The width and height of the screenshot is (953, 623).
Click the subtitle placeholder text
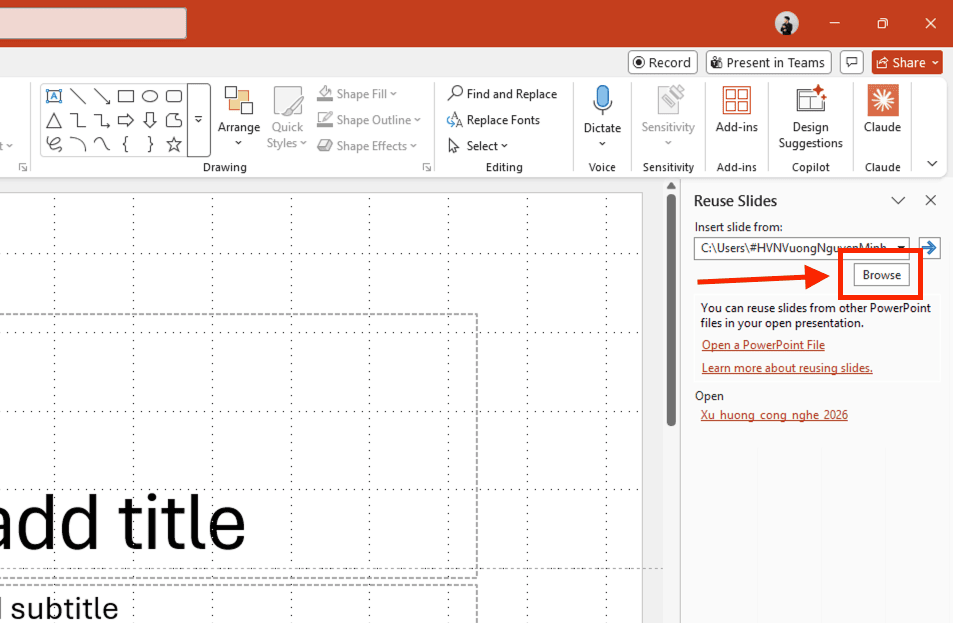click(60, 608)
